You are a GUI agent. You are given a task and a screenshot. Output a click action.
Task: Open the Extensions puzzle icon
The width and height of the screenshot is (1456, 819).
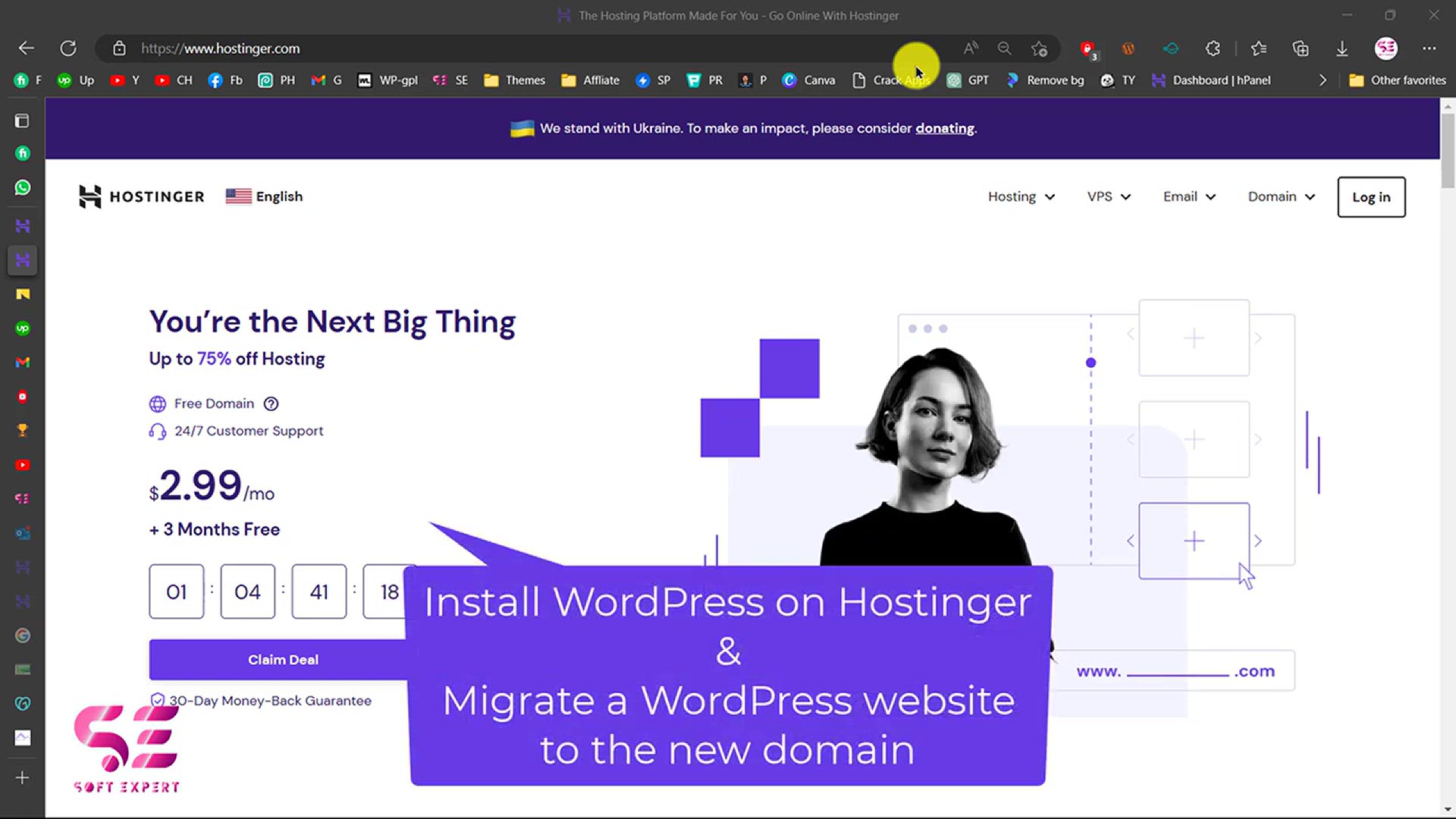coord(1213,49)
